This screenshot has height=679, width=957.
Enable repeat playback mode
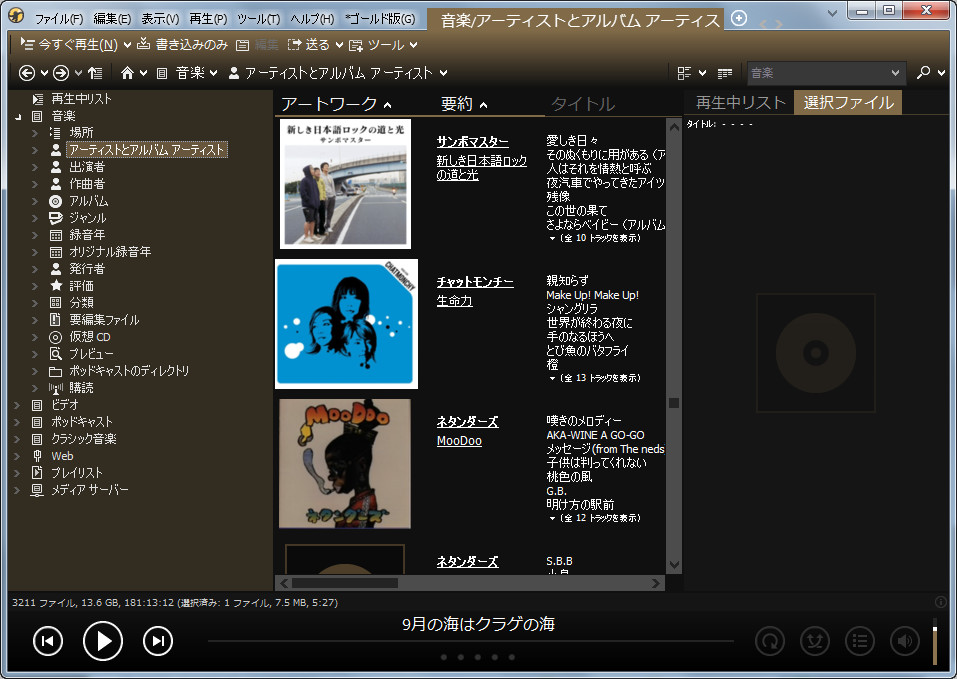(x=770, y=641)
